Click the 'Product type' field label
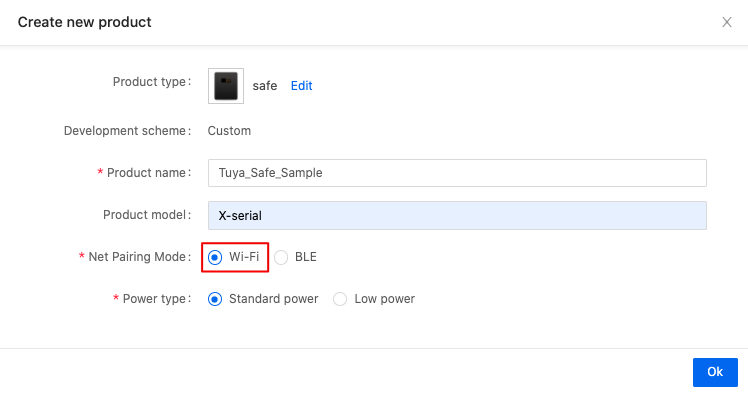The image size is (748, 393). (x=152, y=82)
